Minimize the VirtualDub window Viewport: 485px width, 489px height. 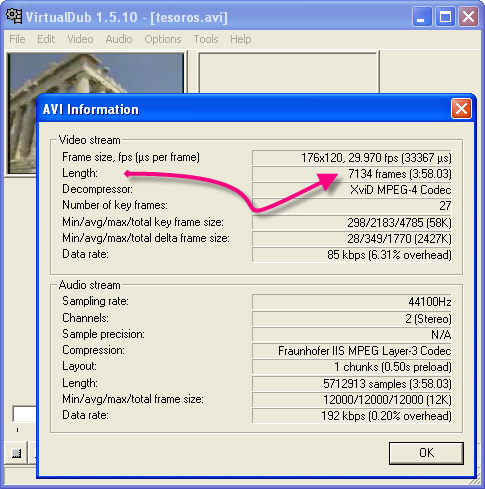pos(422,17)
